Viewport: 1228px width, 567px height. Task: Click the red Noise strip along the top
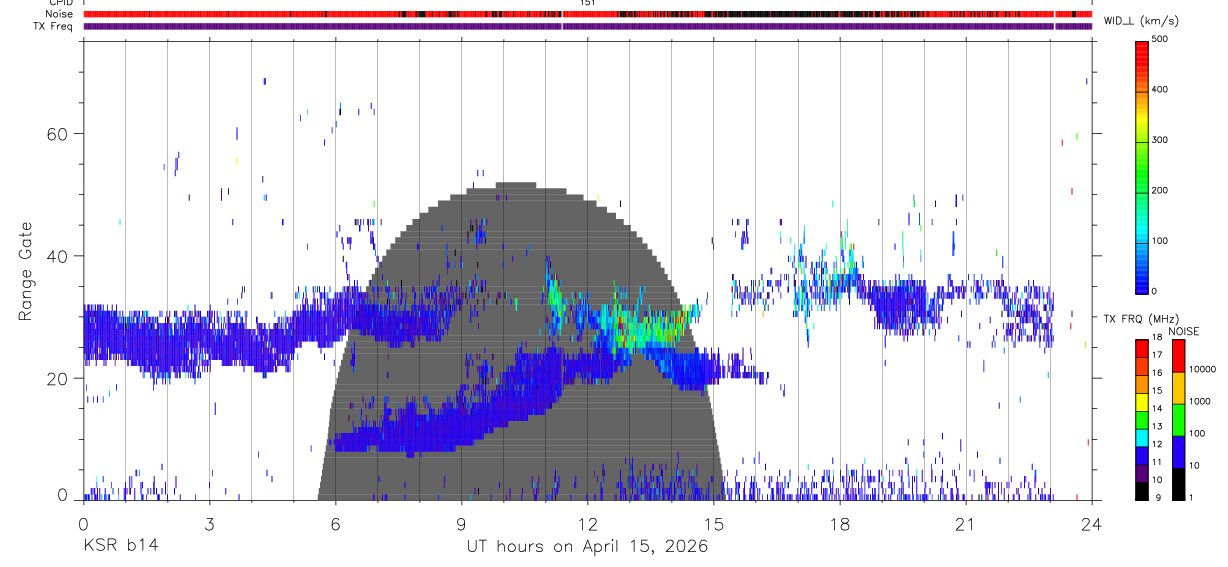point(587,14)
